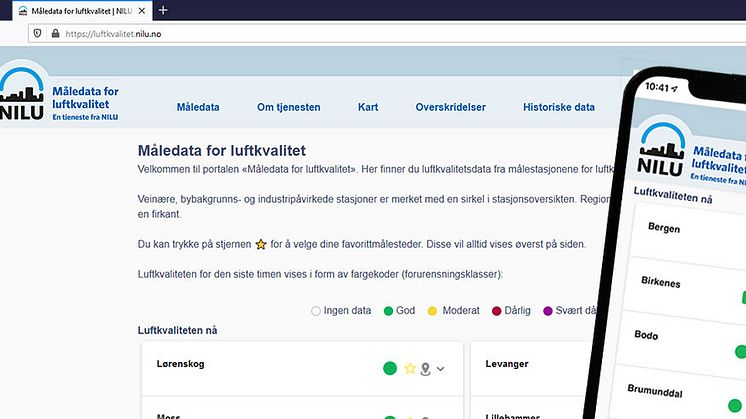Click the En tjeneste fra NILU tagline in the header

pos(85,117)
